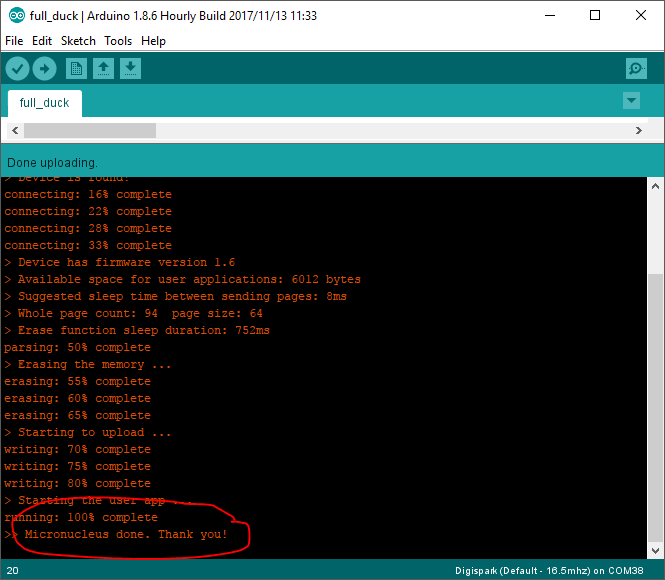Click 'writing: 75% complete' line
This screenshot has width=665, height=580.
tap(77, 466)
